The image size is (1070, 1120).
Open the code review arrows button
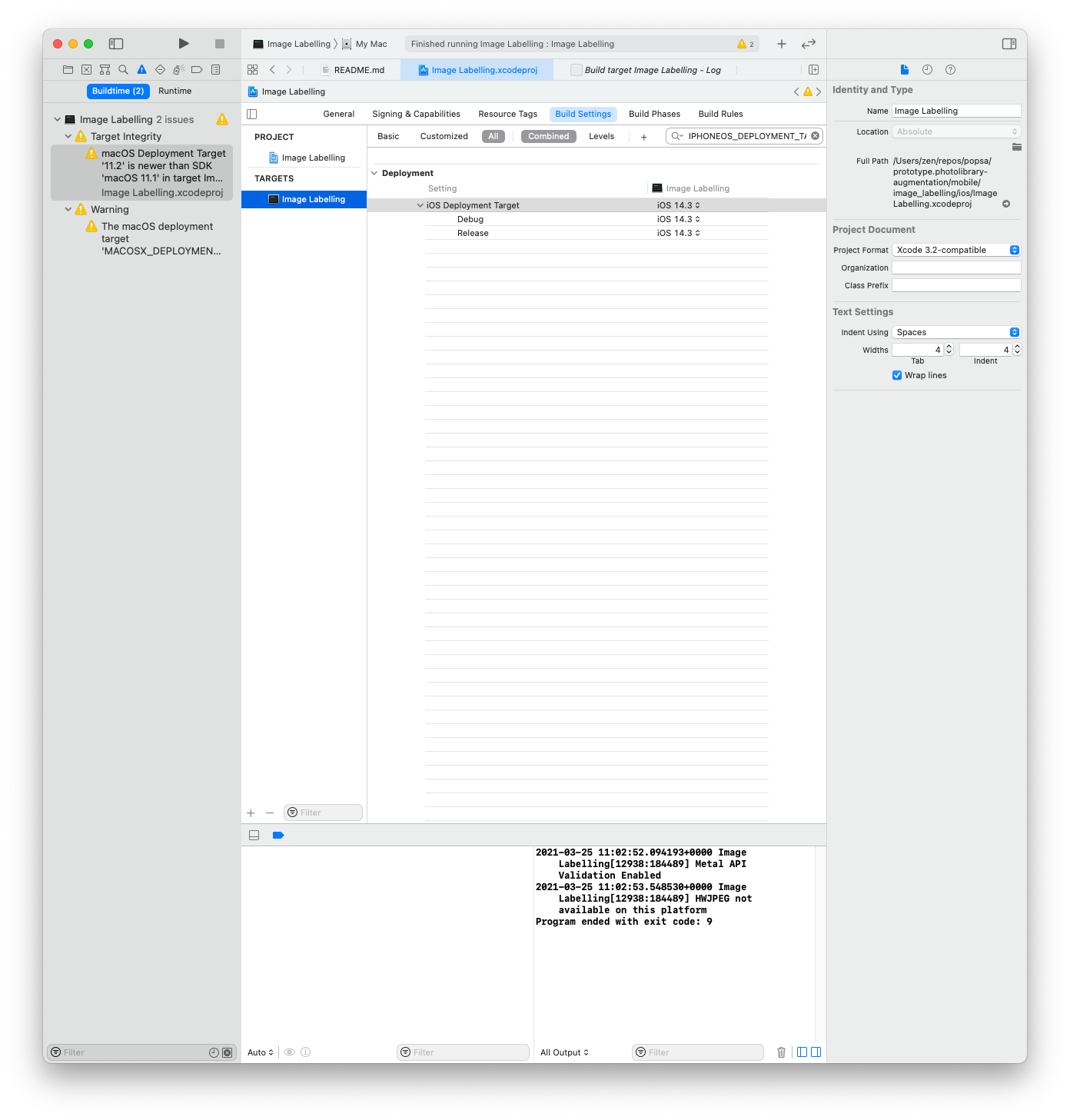tap(809, 44)
